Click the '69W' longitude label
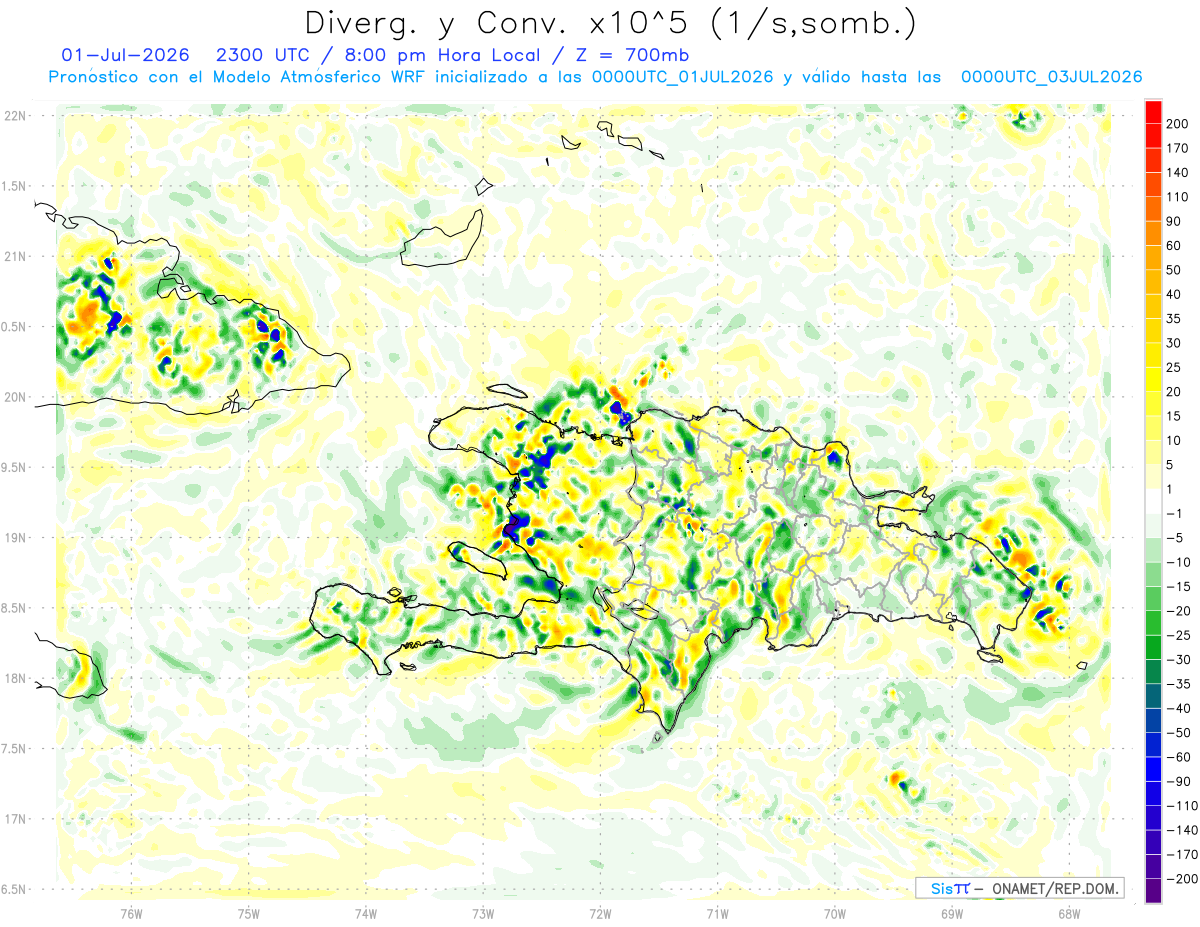 tap(952, 914)
